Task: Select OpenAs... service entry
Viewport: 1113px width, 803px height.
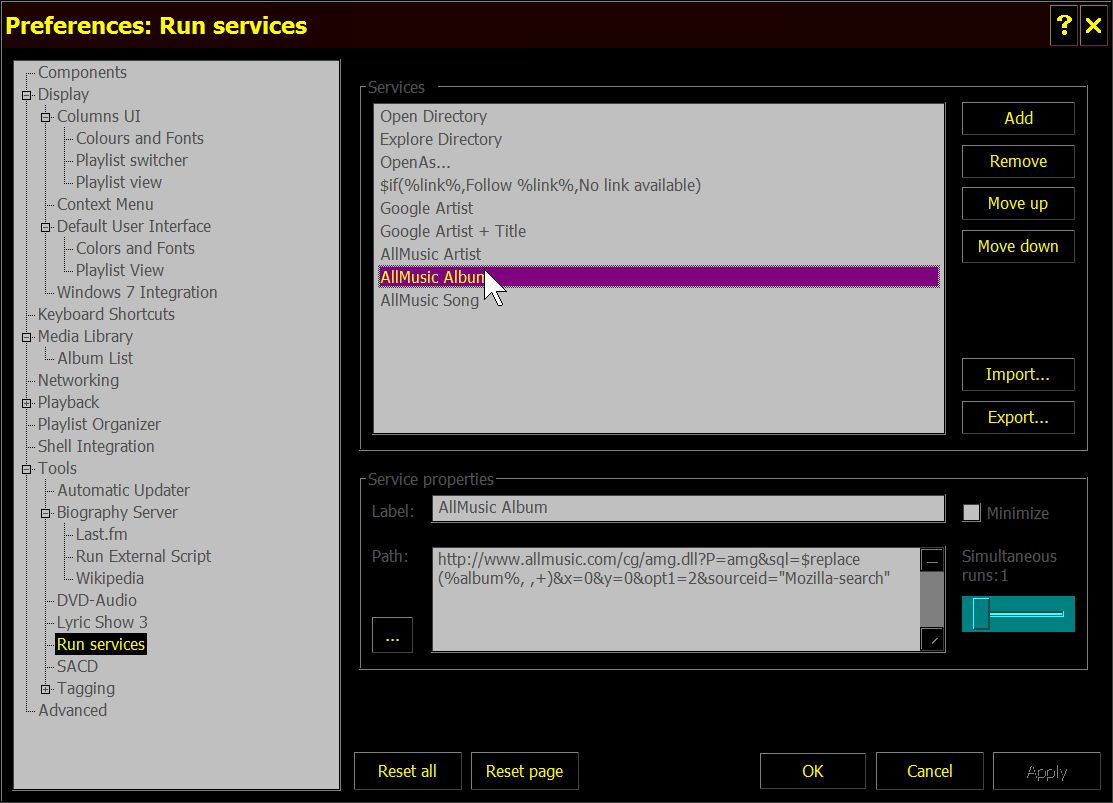Action: 659,163
